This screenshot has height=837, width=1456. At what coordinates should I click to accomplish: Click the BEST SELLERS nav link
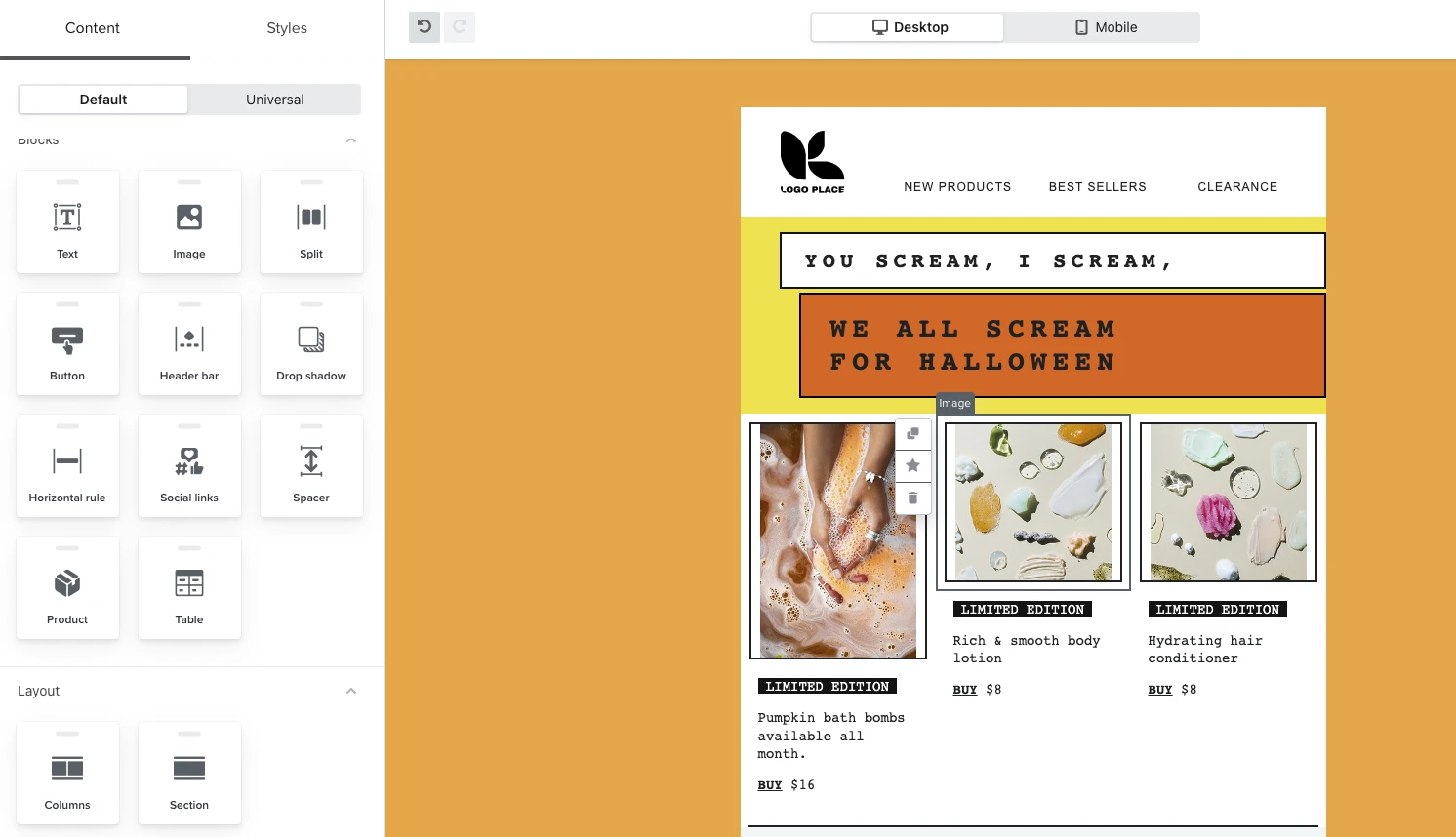point(1098,187)
